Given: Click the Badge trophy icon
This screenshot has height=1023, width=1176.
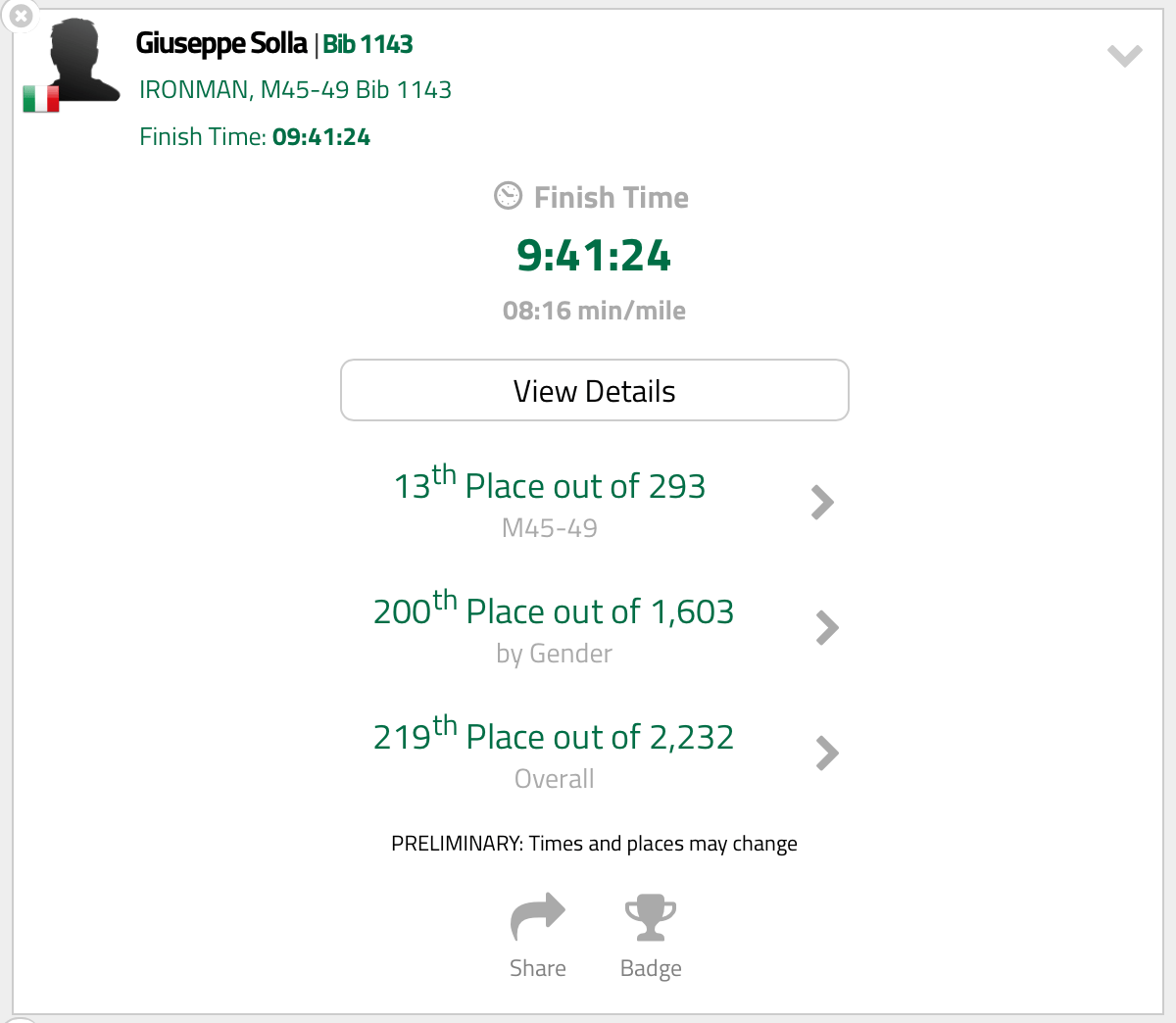Looking at the screenshot, I should click(x=651, y=917).
